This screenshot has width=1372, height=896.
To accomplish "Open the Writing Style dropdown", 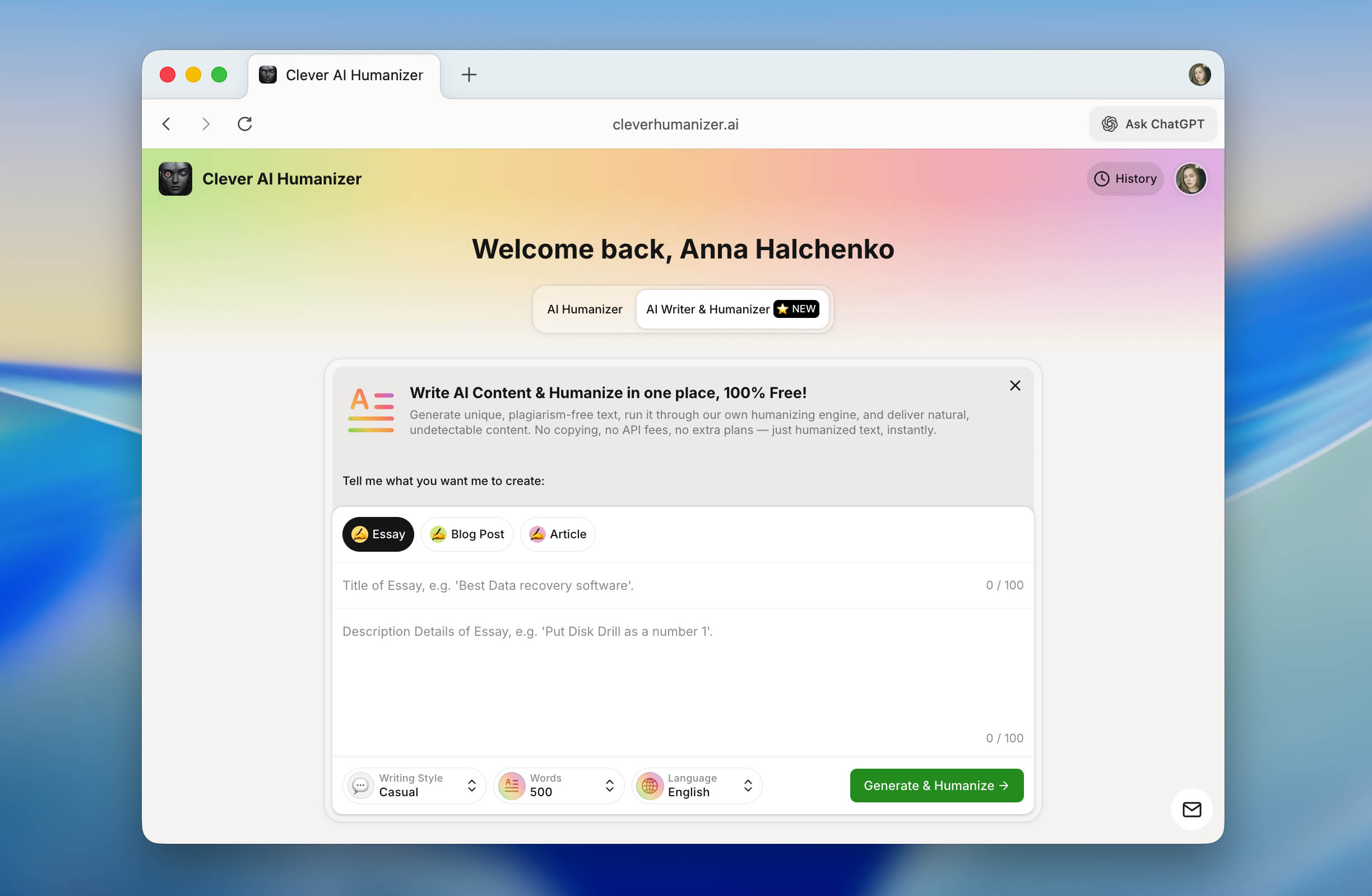I will coord(414,786).
